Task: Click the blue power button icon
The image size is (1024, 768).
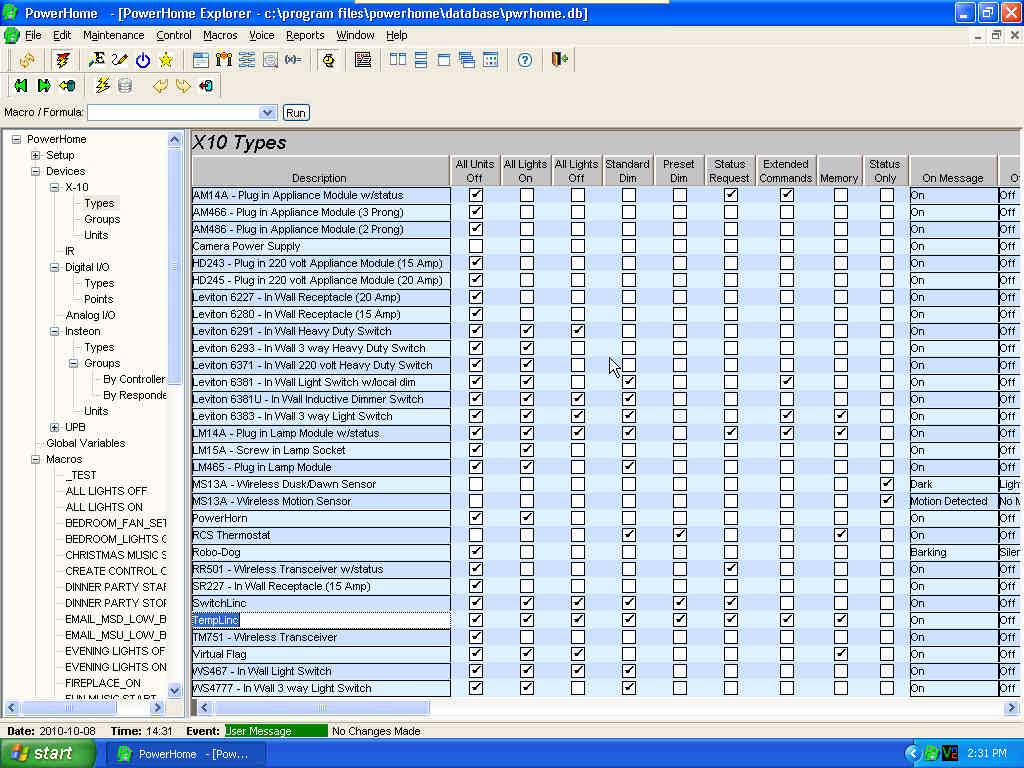Action: point(142,60)
